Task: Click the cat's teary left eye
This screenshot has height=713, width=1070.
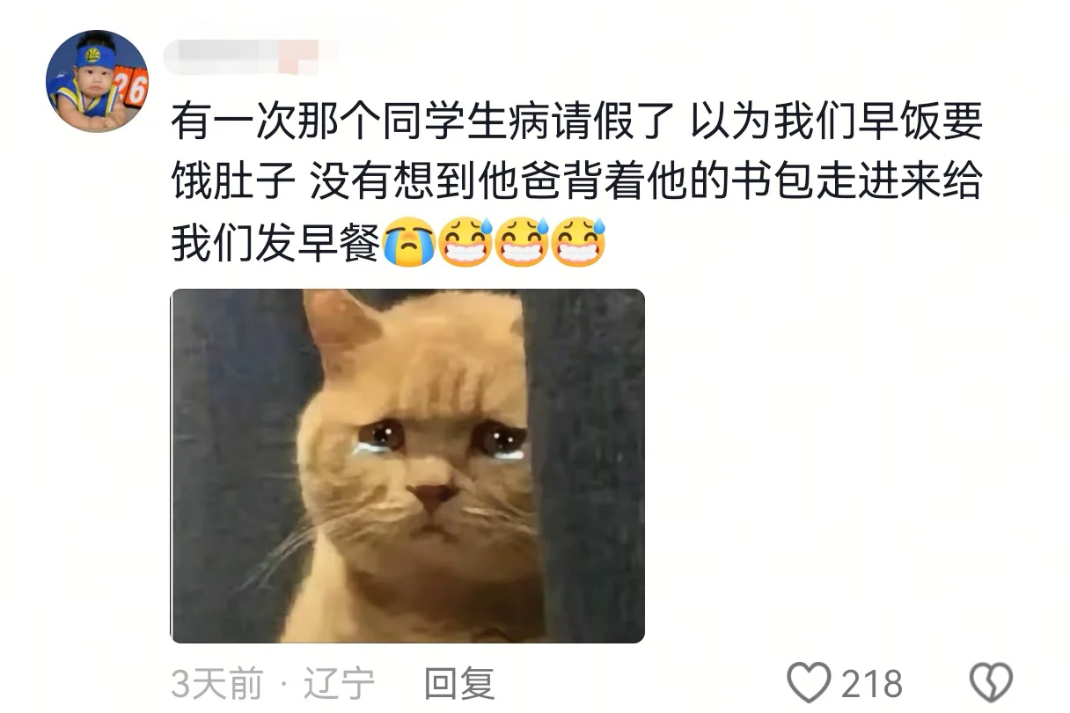Action: pyautogui.click(x=380, y=436)
